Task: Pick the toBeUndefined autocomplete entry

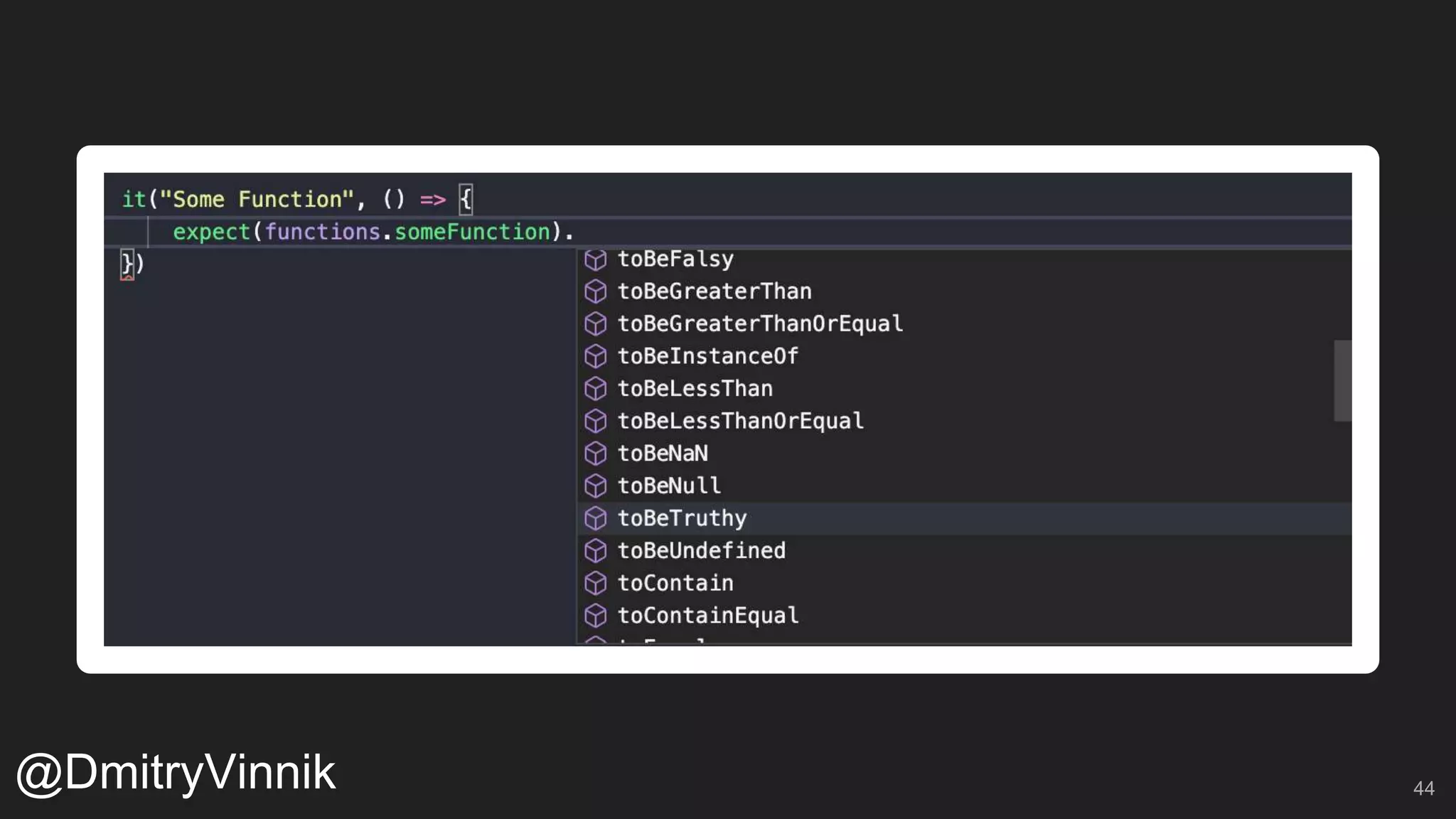Action: click(x=701, y=551)
